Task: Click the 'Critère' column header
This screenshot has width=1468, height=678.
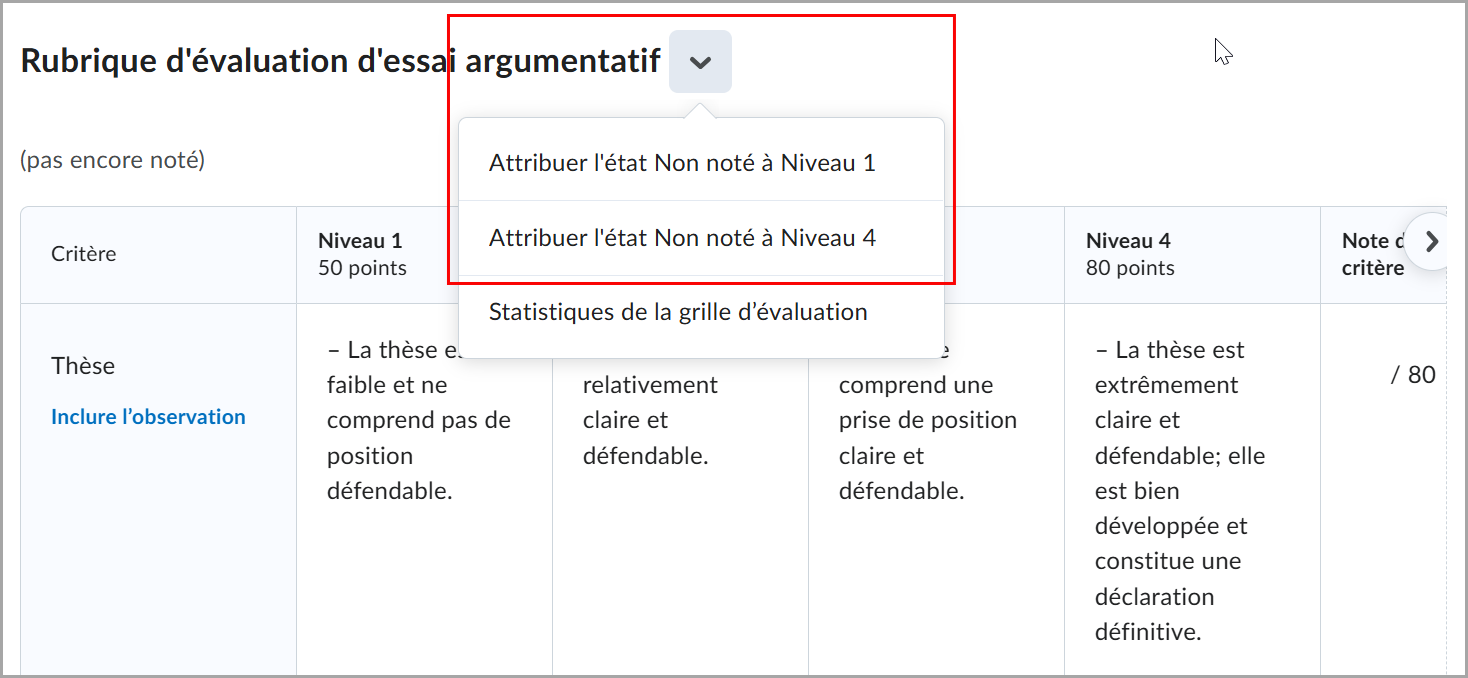Action: pos(83,254)
